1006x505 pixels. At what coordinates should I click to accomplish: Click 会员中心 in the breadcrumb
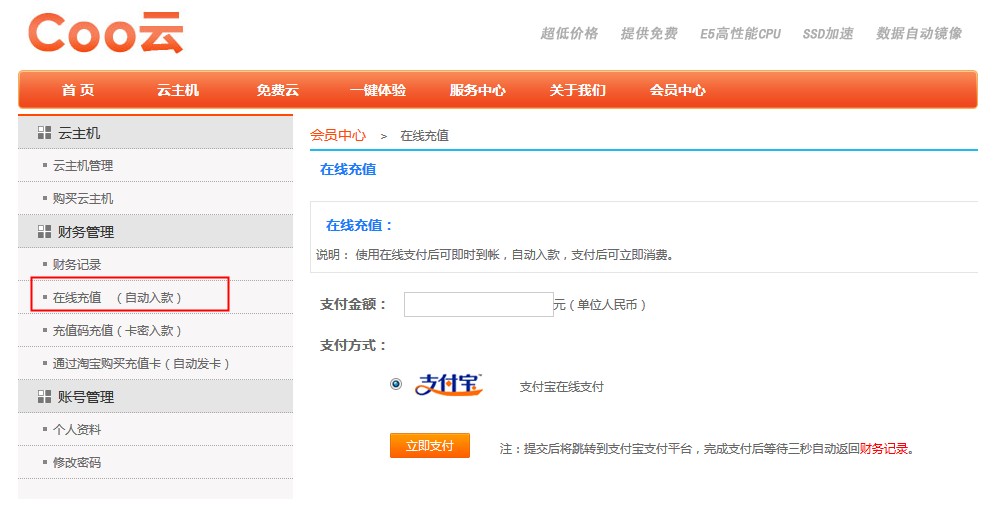click(x=338, y=135)
